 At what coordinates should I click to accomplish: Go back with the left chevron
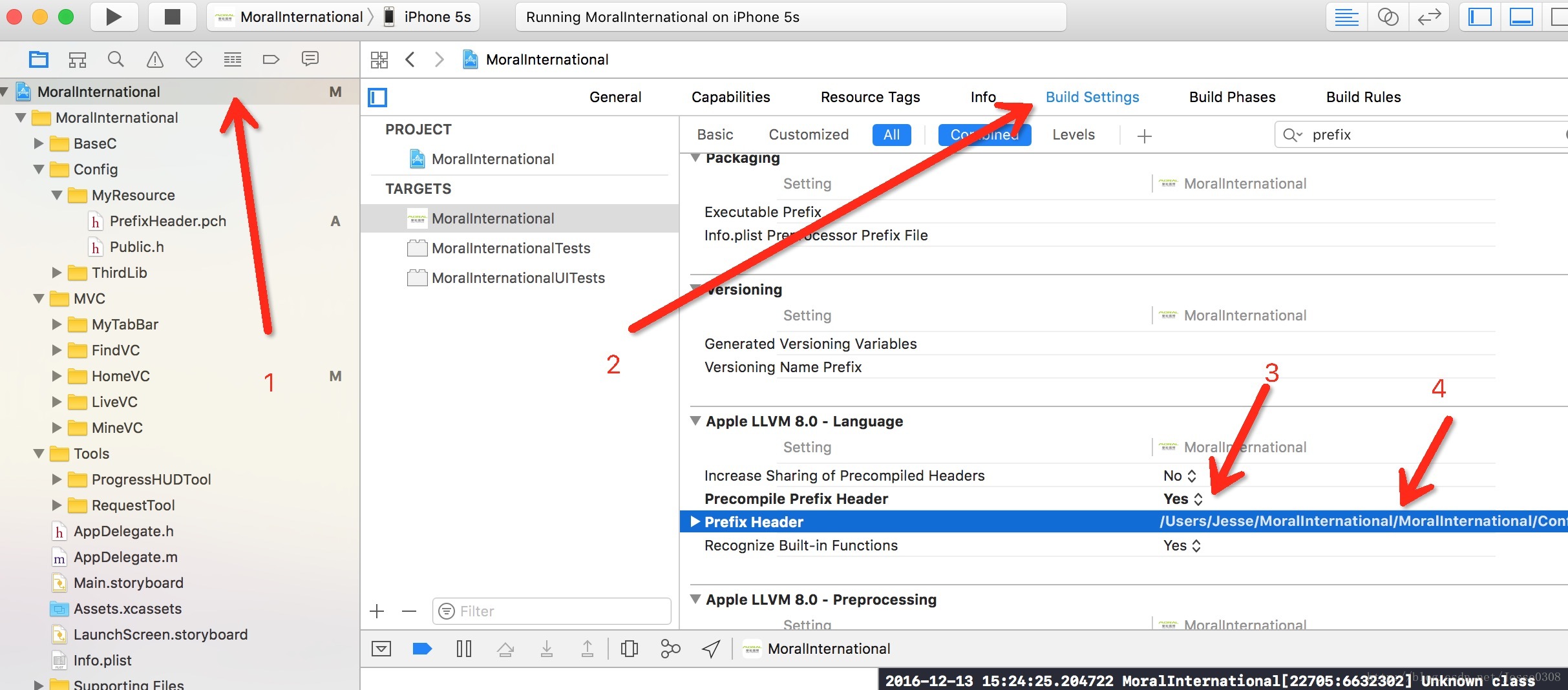click(410, 60)
